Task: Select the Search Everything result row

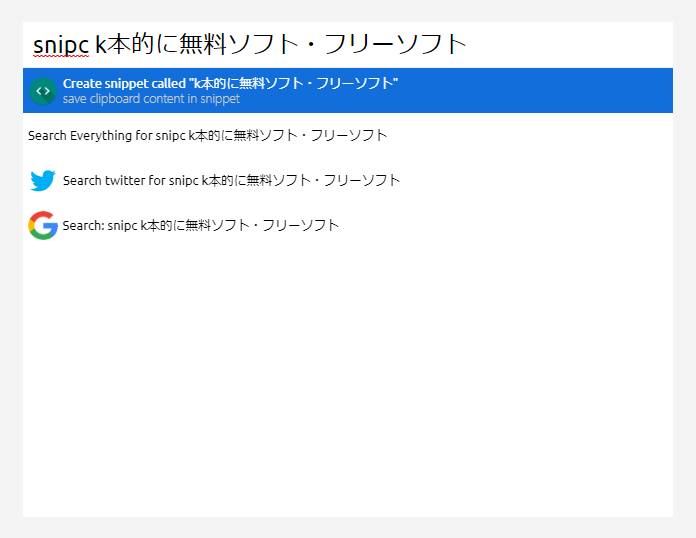Action: click(x=348, y=135)
